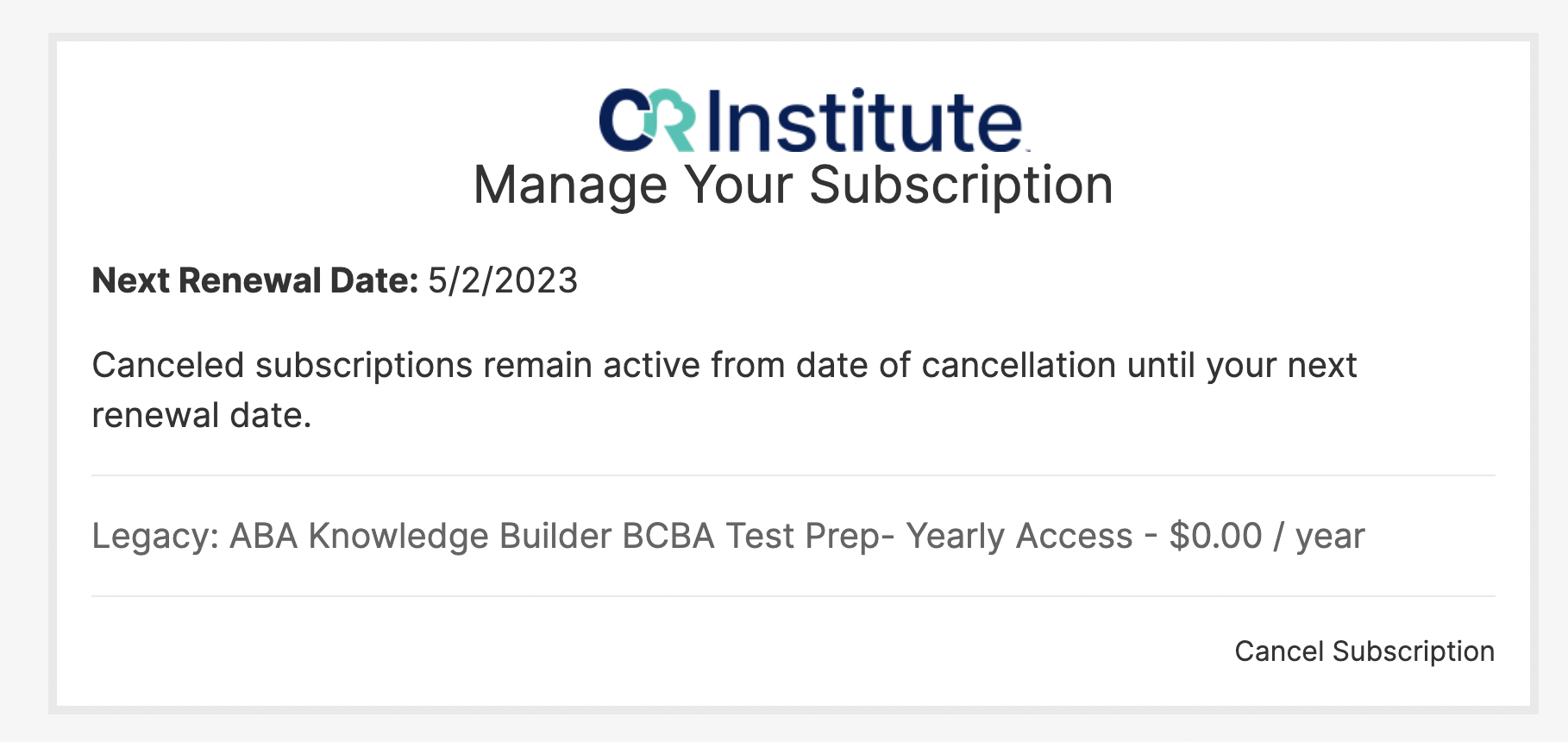
Task: Click the Institute wordmark in the logo
Action: pyautogui.click(x=864, y=121)
